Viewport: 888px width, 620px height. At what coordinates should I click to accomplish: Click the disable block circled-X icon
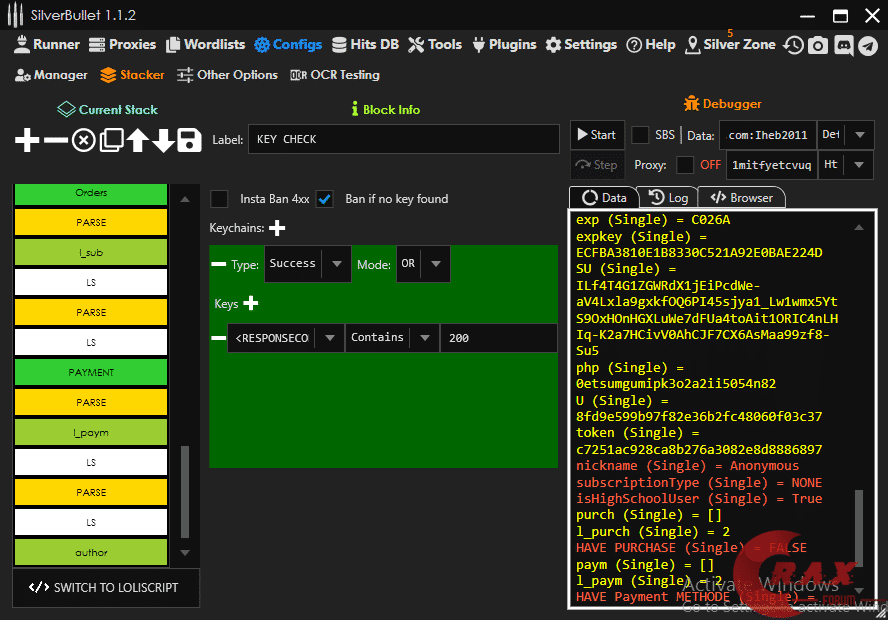point(83,140)
